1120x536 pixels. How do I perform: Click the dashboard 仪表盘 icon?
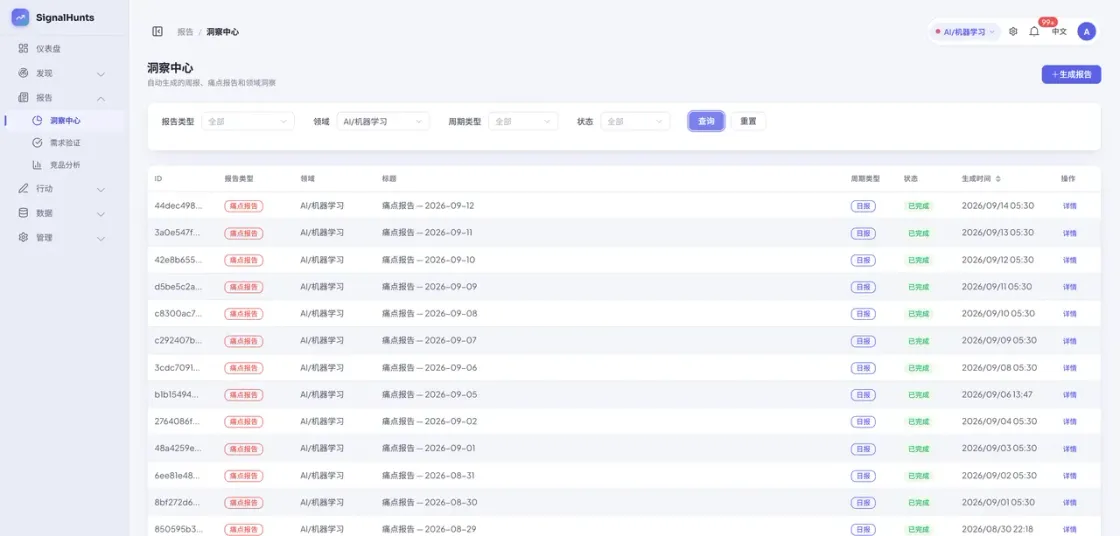(24, 49)
